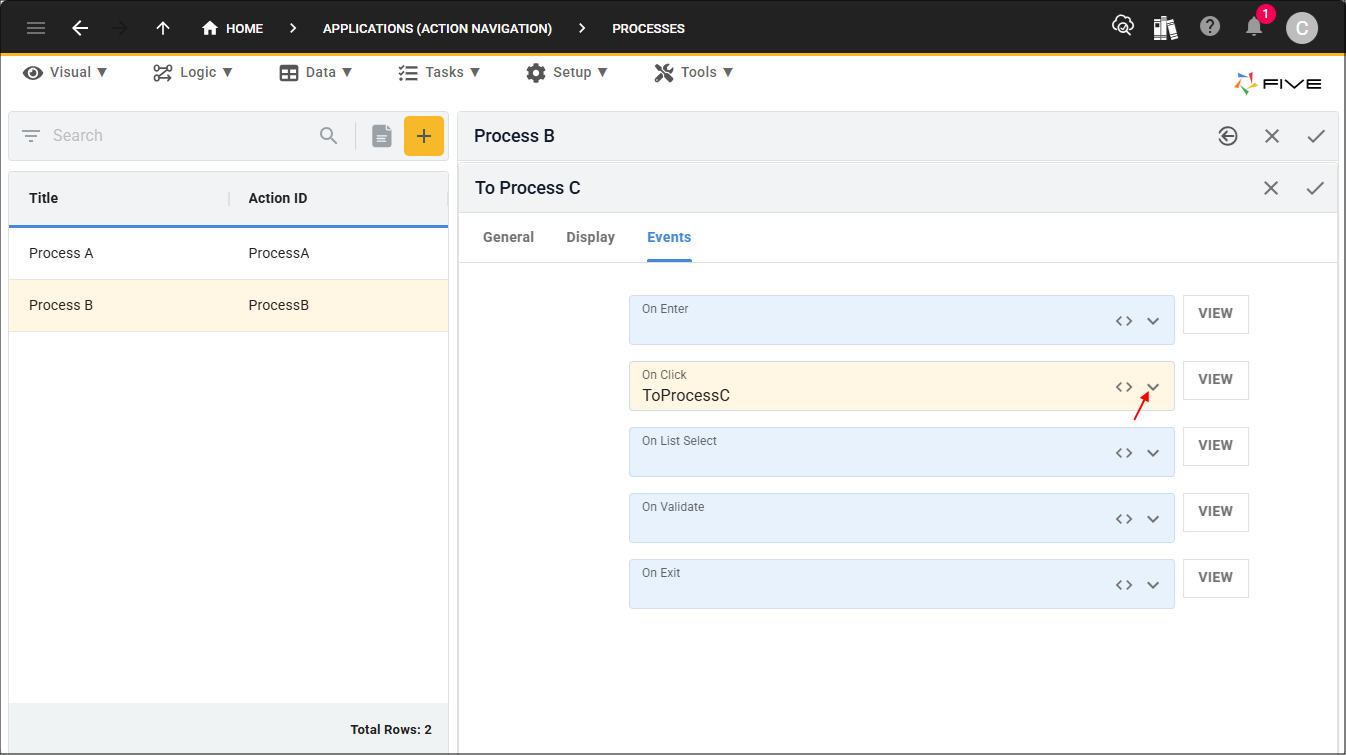Click VIEW button for On Enter
Image resolution: width=1346 pixels, height=755 pixels.
pos(1216,314)
